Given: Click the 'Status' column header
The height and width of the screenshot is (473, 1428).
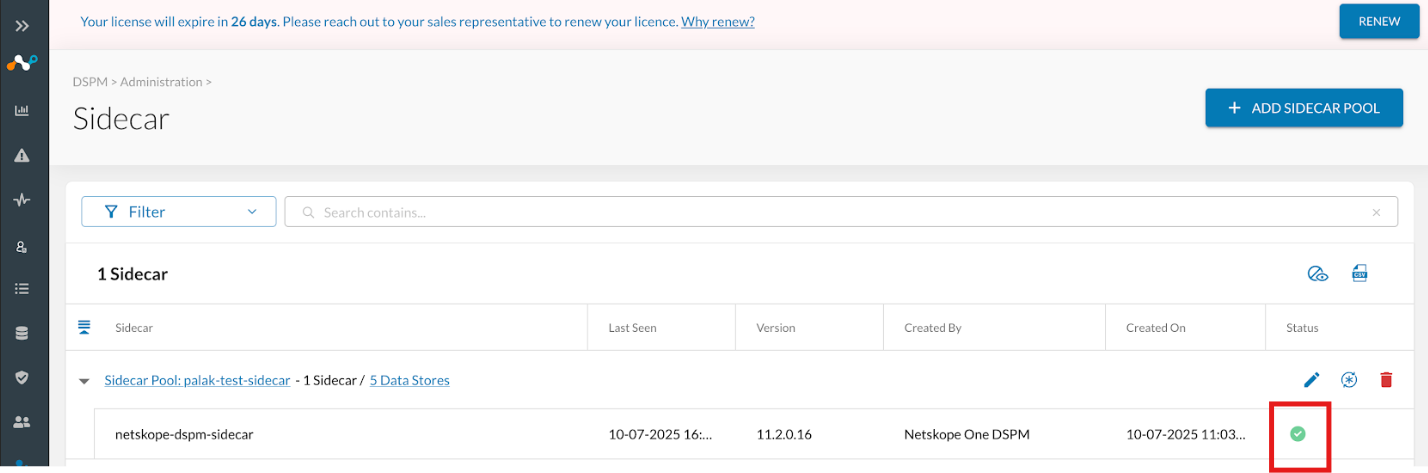Looking at the screenshot, I should 1303,328.
